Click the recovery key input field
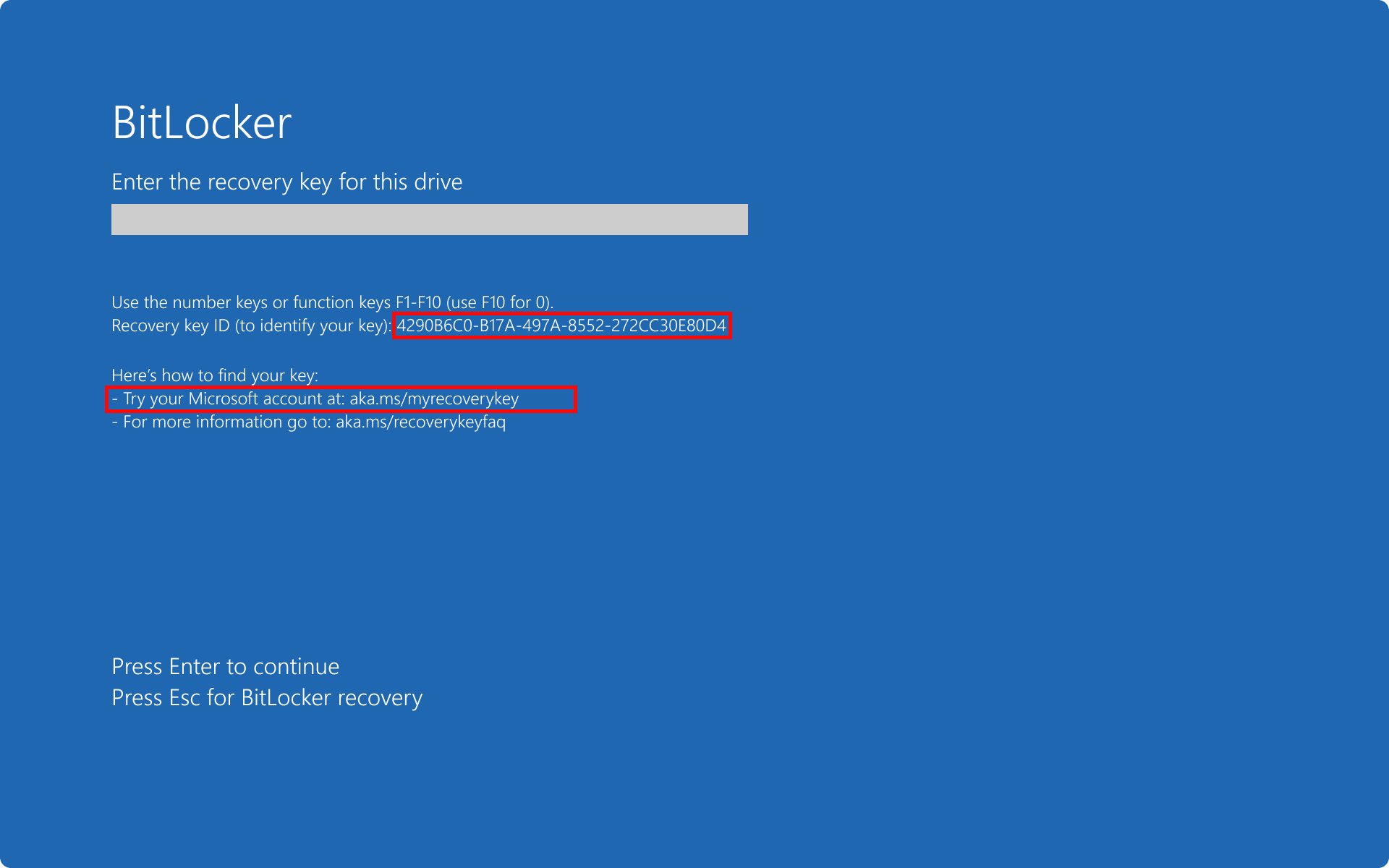 [429, 219]
